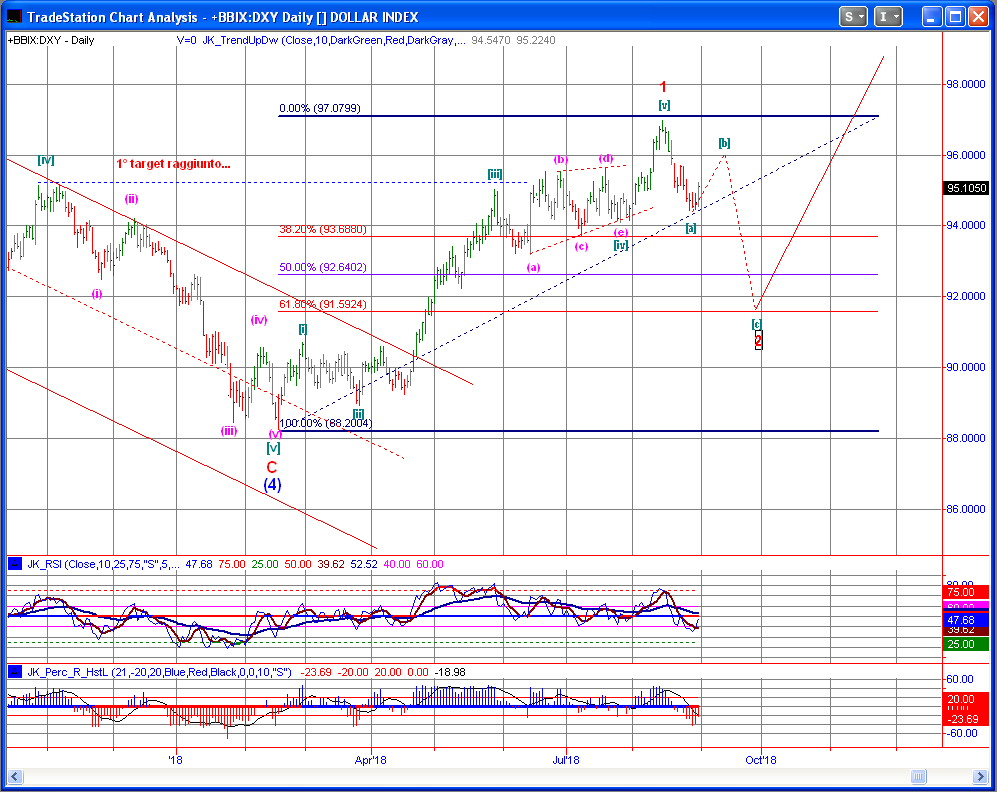Select the teal '[b]' wave label

click(724, 143)
